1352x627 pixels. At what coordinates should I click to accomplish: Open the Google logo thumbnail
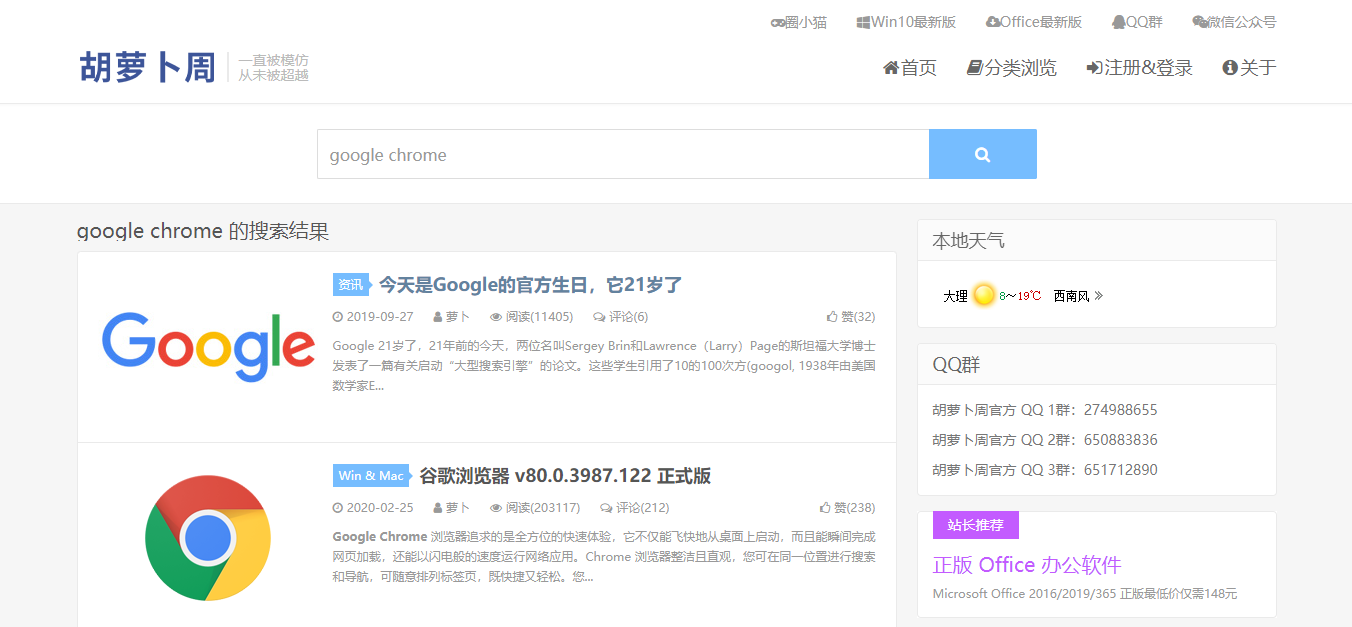(208, 346)
